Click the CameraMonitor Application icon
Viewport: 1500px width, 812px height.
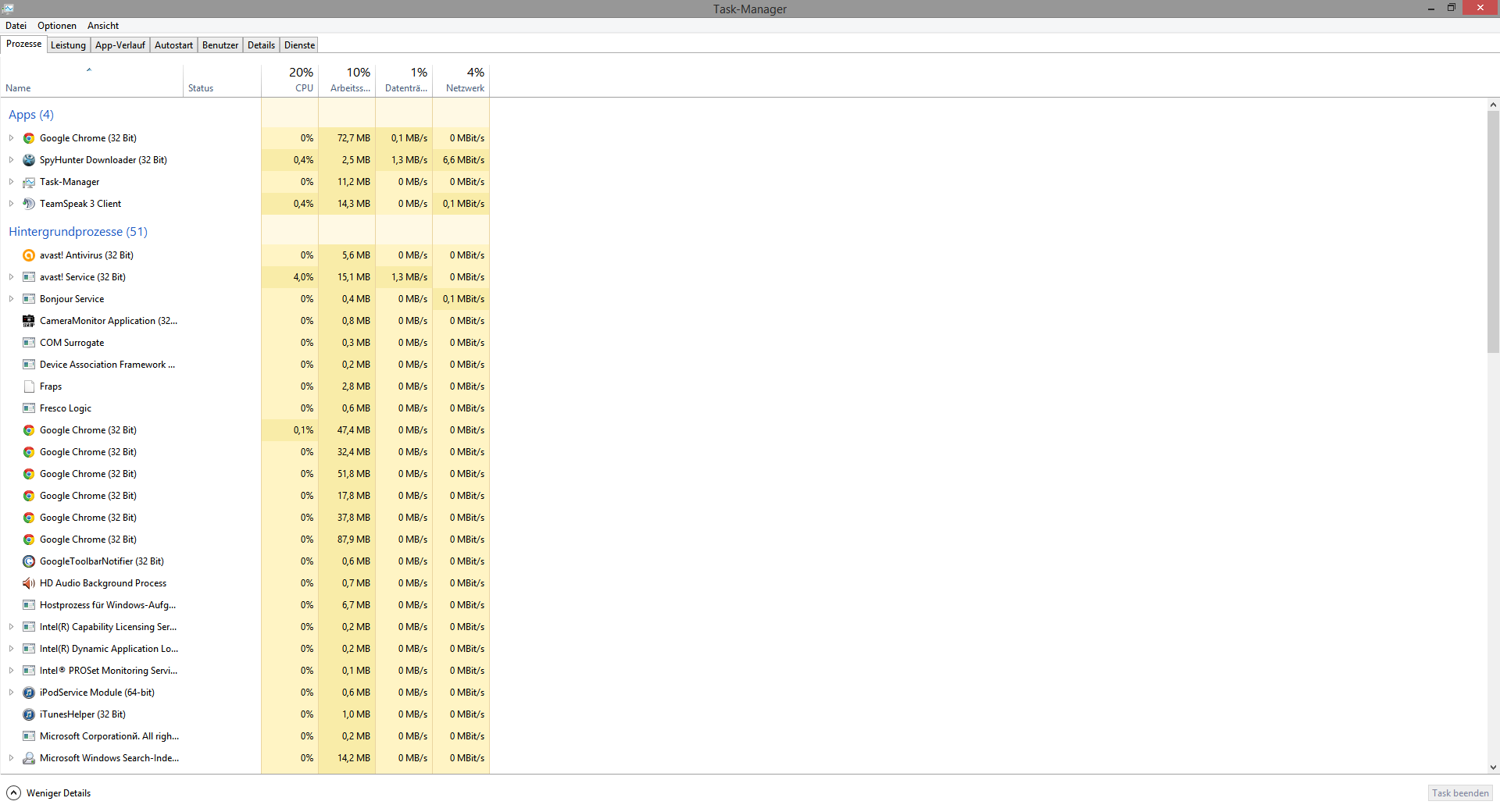pos(29,321)
